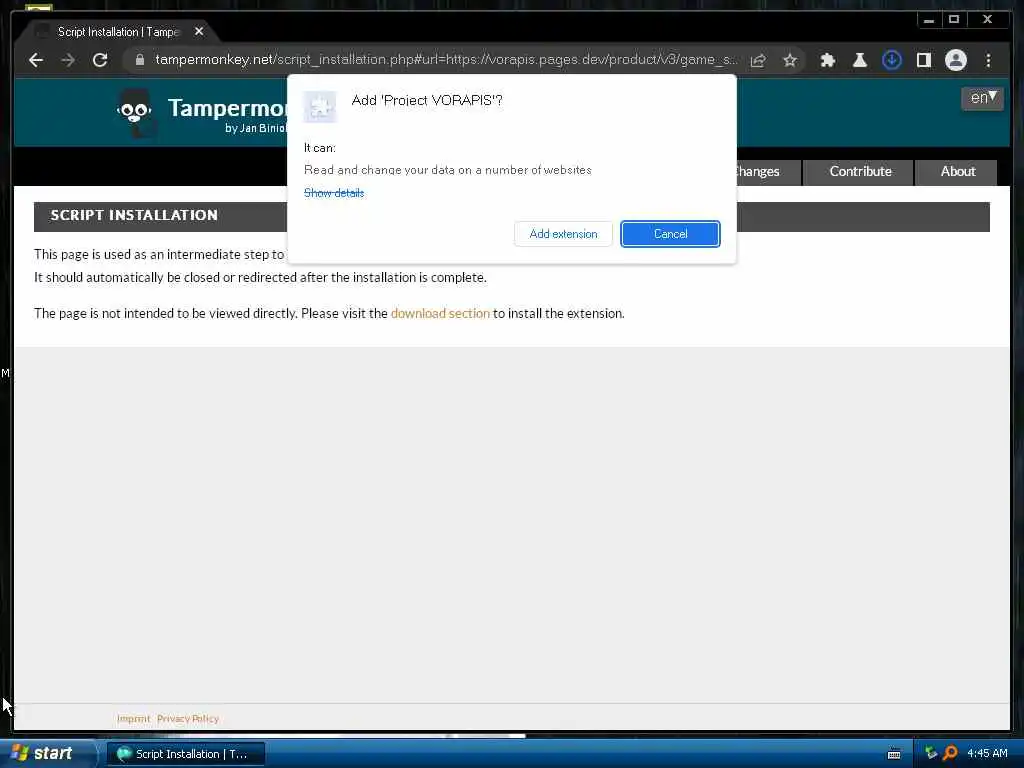Click the 4:45 AM clock
The width and height of the screenshot is (1024, 768).
[x=987, y=754]
